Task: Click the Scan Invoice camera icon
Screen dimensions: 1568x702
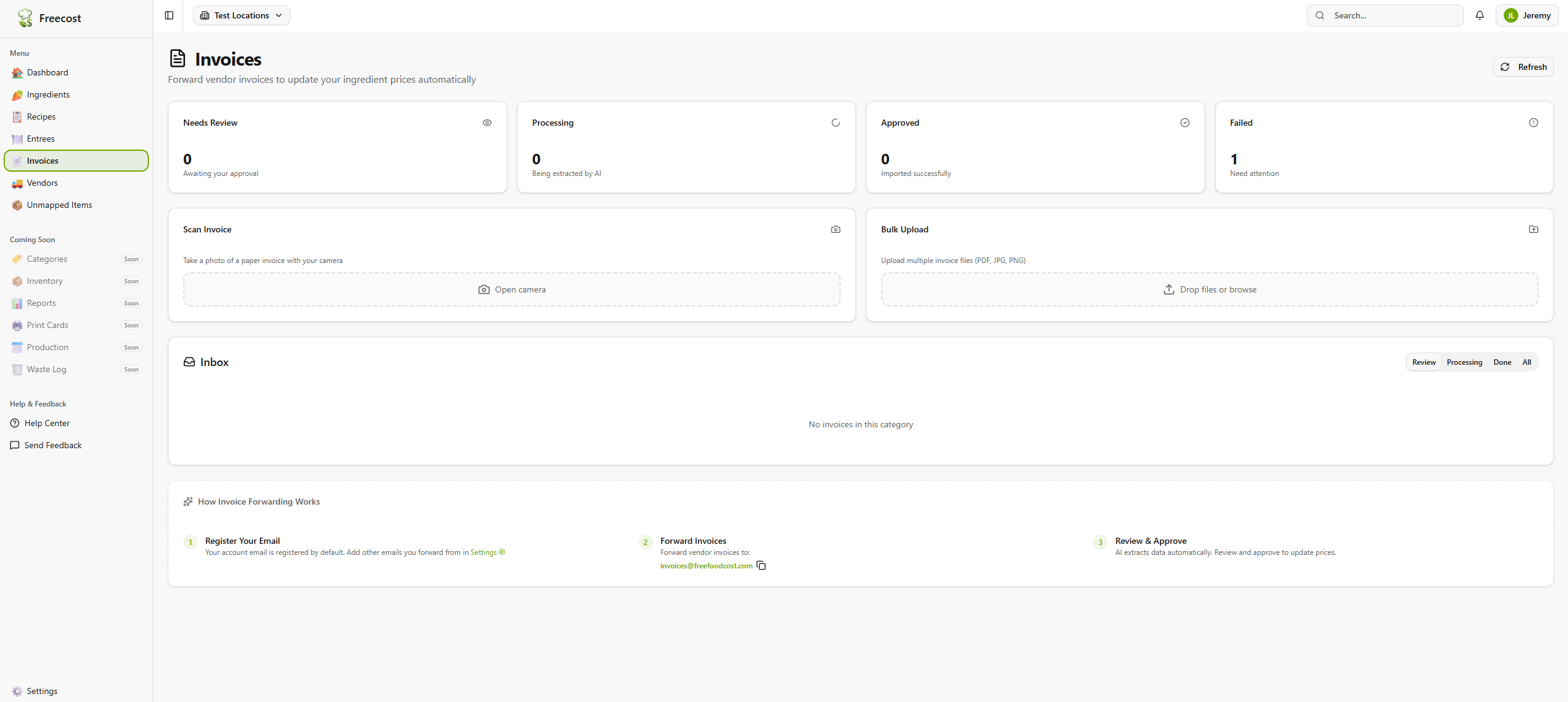Action: pyautogui.click(x=835, y=229)
